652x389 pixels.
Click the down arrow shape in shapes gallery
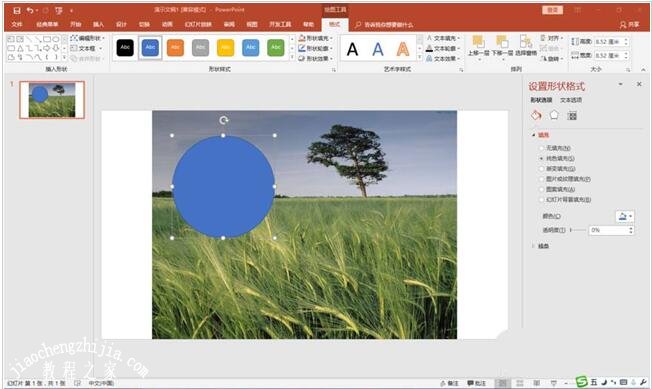[x=56, y=48]
